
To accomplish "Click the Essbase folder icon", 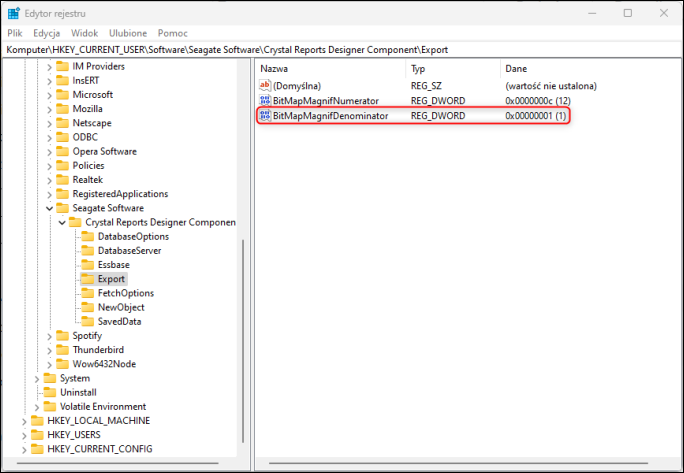I will tap(88, 265).
